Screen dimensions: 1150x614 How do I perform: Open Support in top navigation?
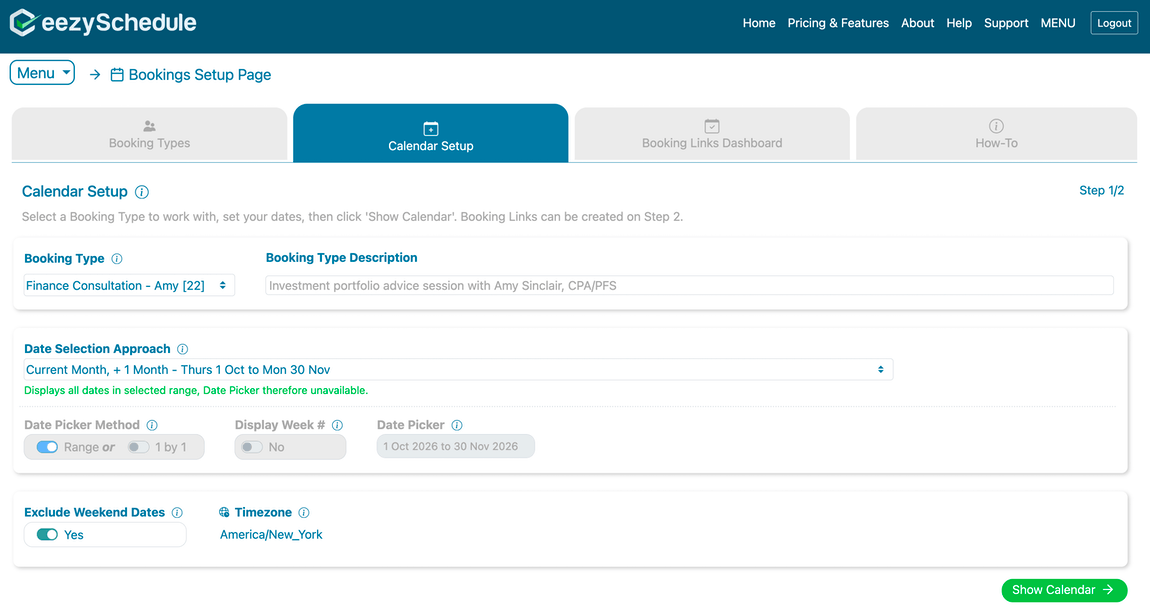click(x=1006, y=23)
